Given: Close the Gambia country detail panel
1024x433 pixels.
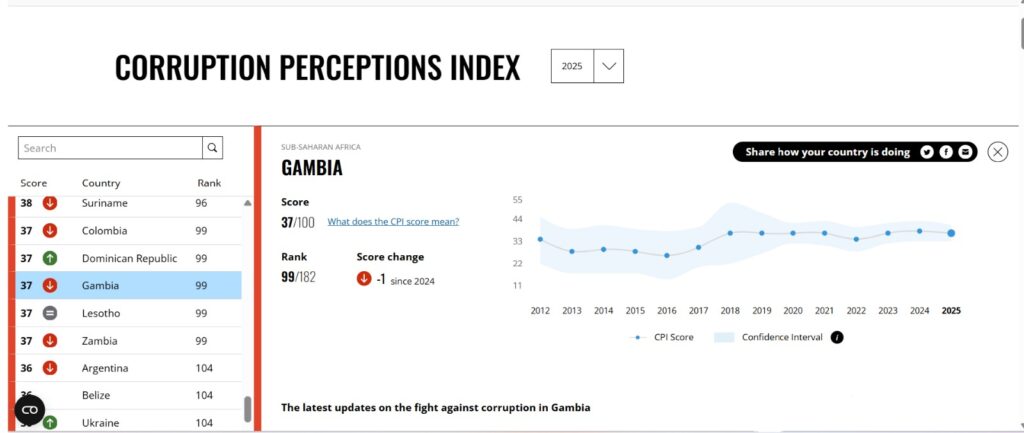Looking at the screenshot, I should [x=997, y=152].
